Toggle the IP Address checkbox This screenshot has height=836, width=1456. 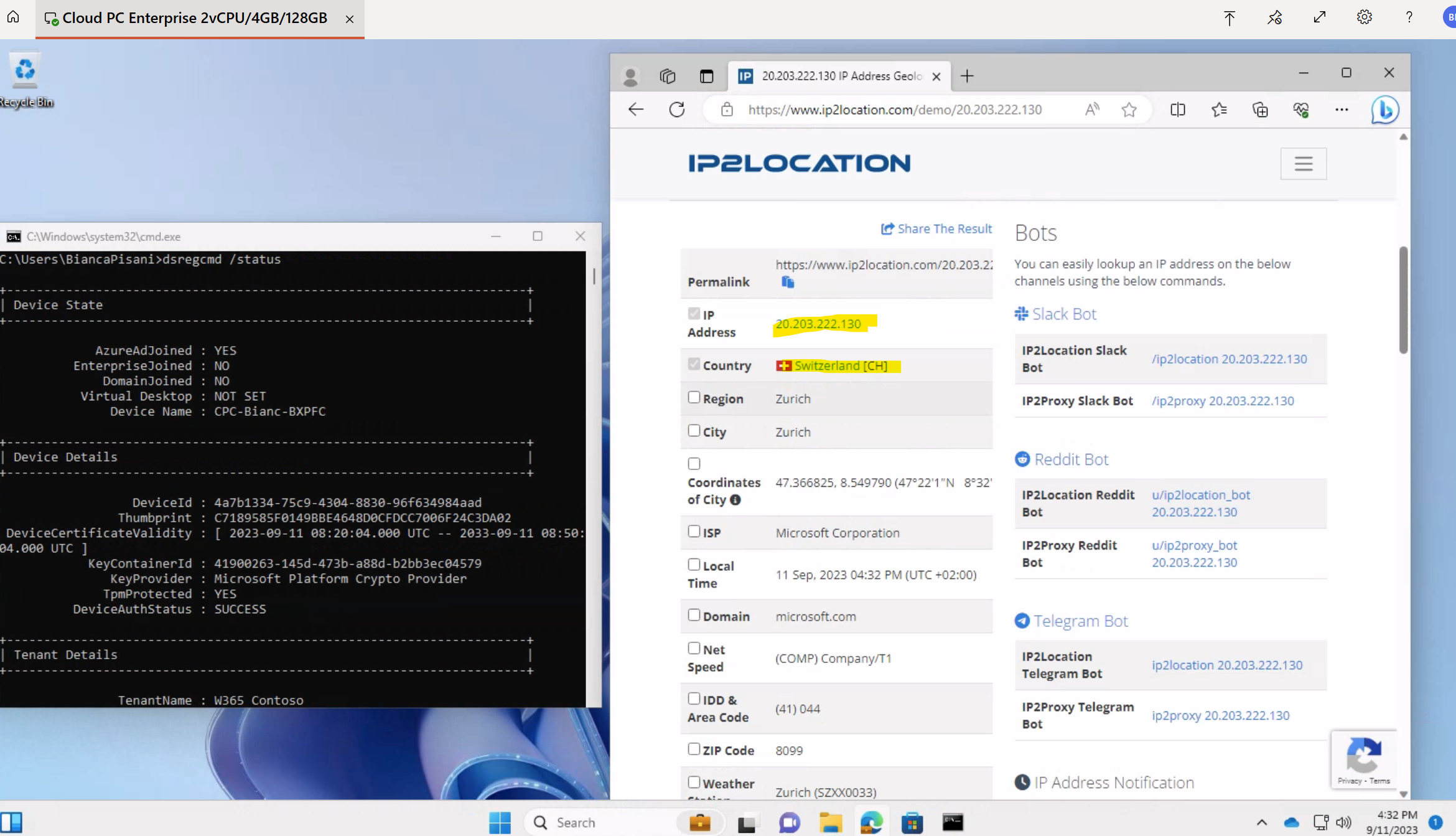[x=694, y=314]
